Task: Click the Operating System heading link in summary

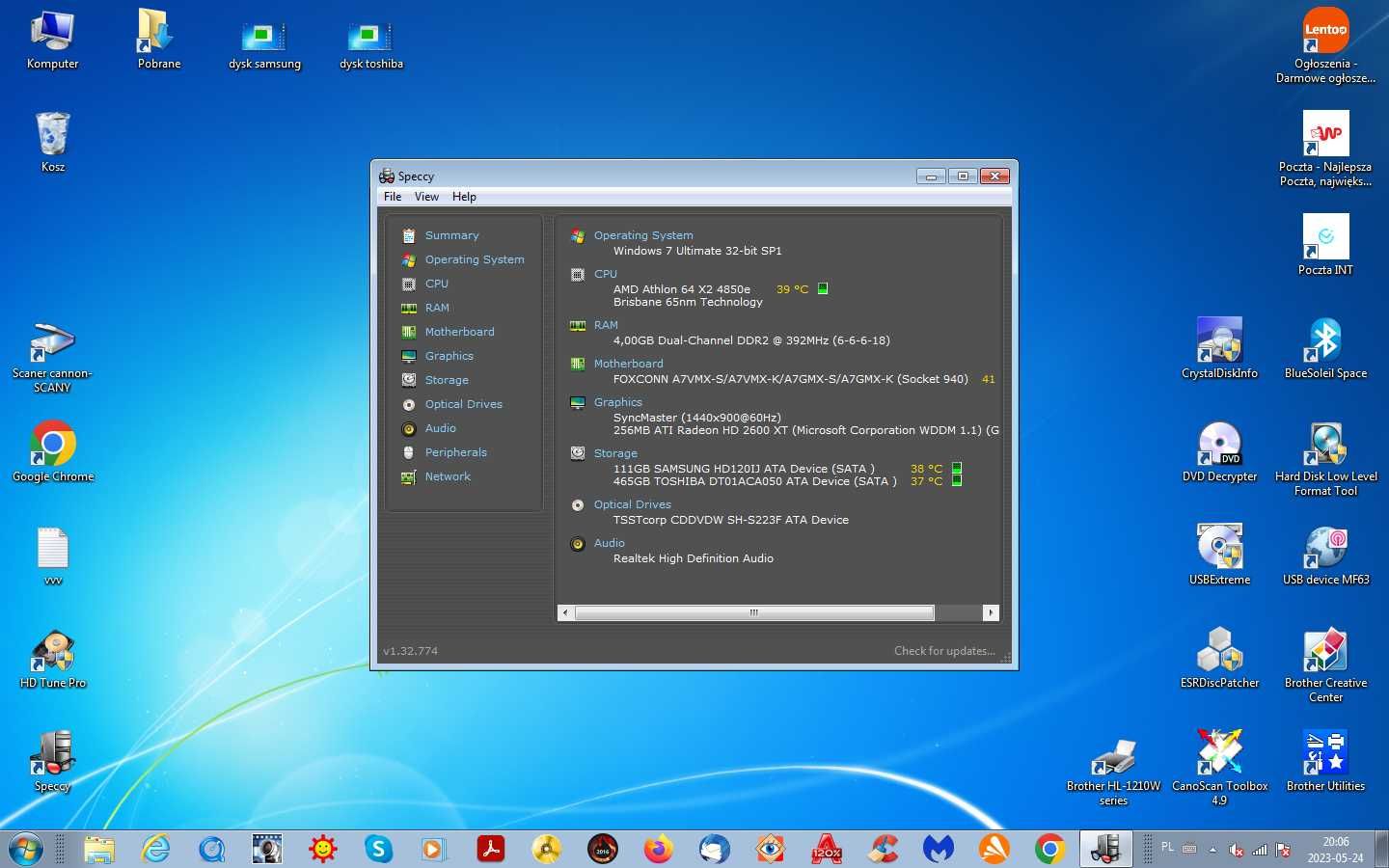Action: 643,235
